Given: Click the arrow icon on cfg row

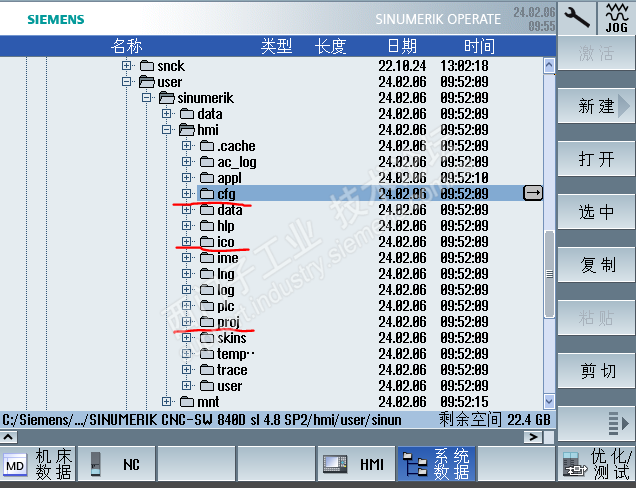Looking at the screenshot, I should [533, 193].
